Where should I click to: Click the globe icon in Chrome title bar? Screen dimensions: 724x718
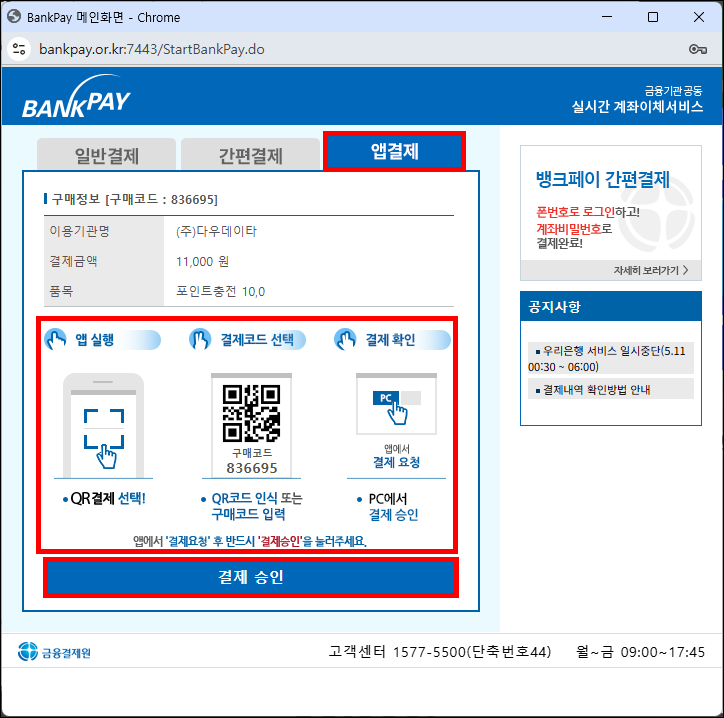click(x=14, y=17)
